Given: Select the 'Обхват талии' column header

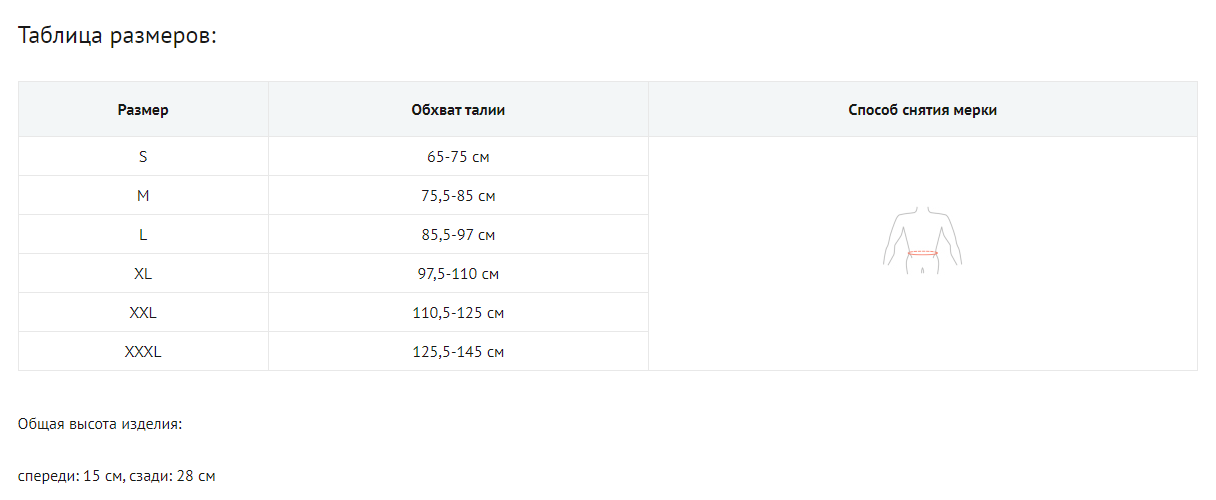Looking at the screenshot, I should (x=458, y=110).
